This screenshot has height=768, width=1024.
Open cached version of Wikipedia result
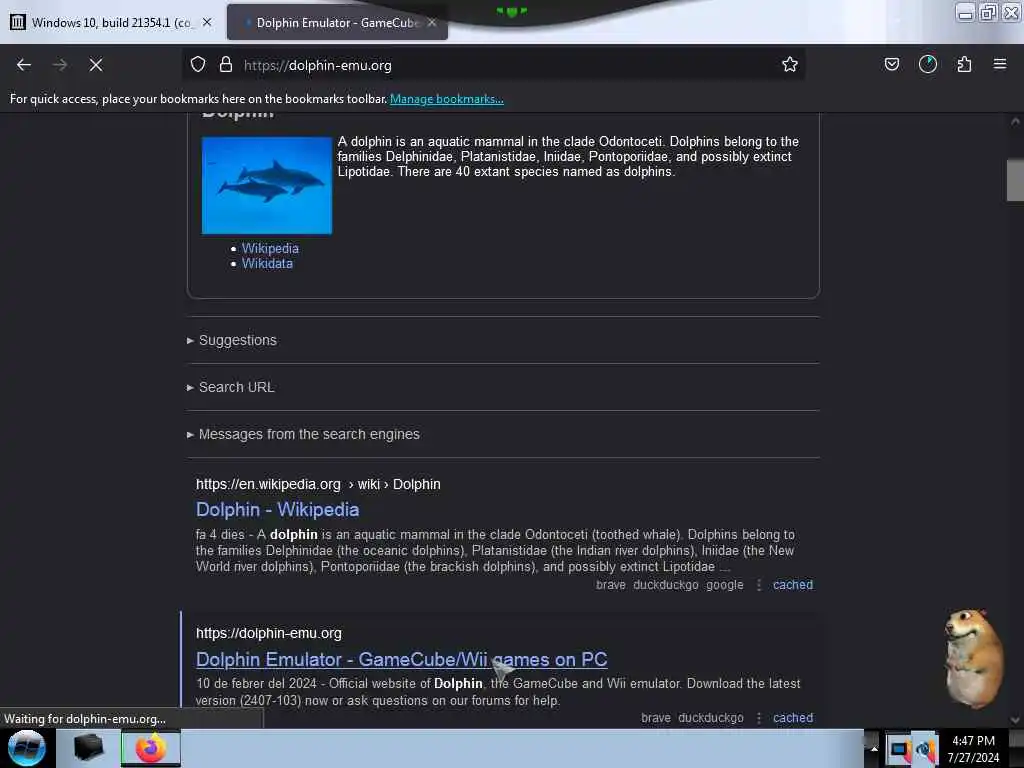793,585
